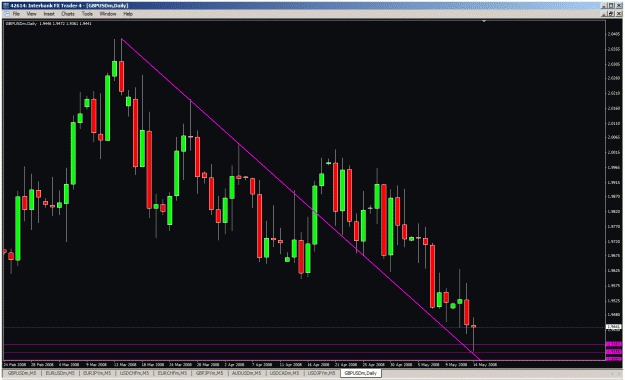625x380 pixels.
Task: Open the Insert menu
Action: [x=49, y=14]
